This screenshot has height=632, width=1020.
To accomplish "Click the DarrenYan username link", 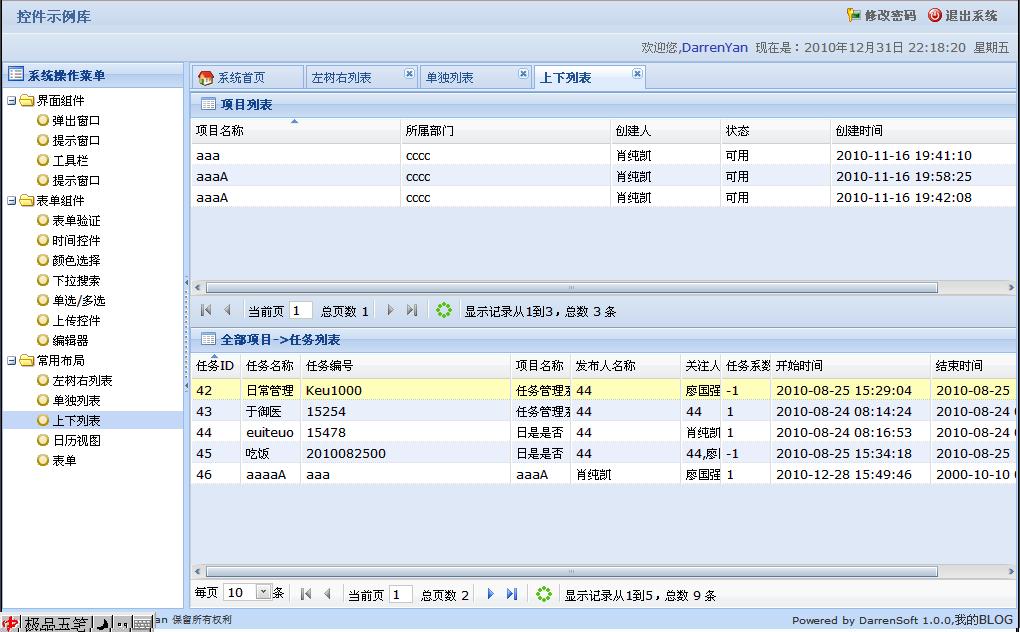I will pyautogui.click(x=714, y=47).
